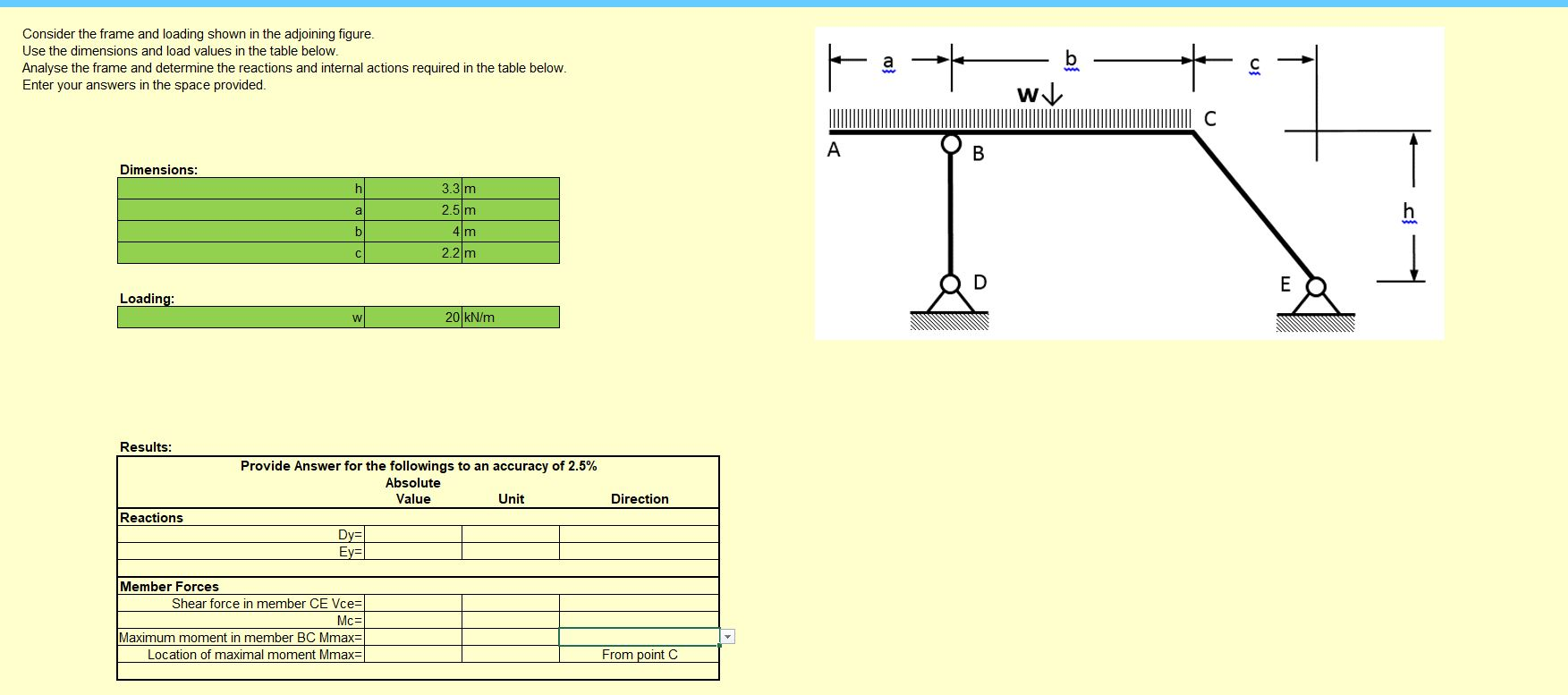Select the a dimension value 2.5

pos(413,209)
